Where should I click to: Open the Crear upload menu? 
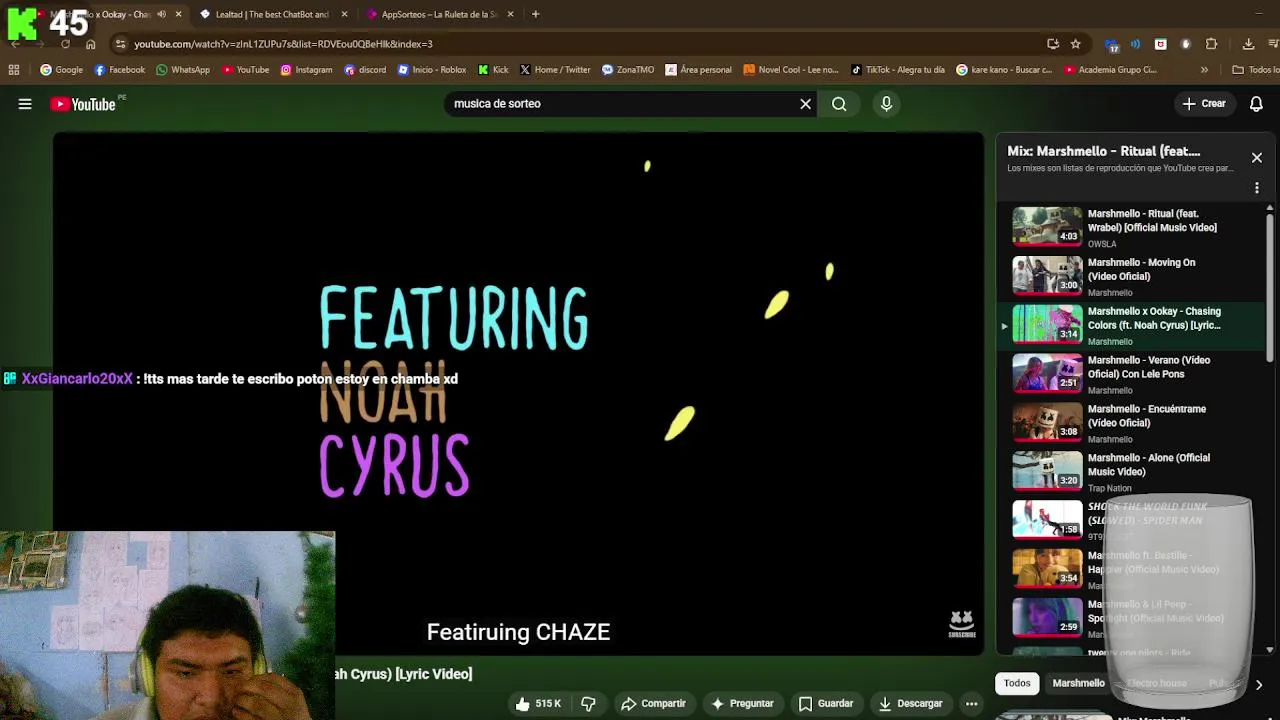click(x=1204, y=104)
